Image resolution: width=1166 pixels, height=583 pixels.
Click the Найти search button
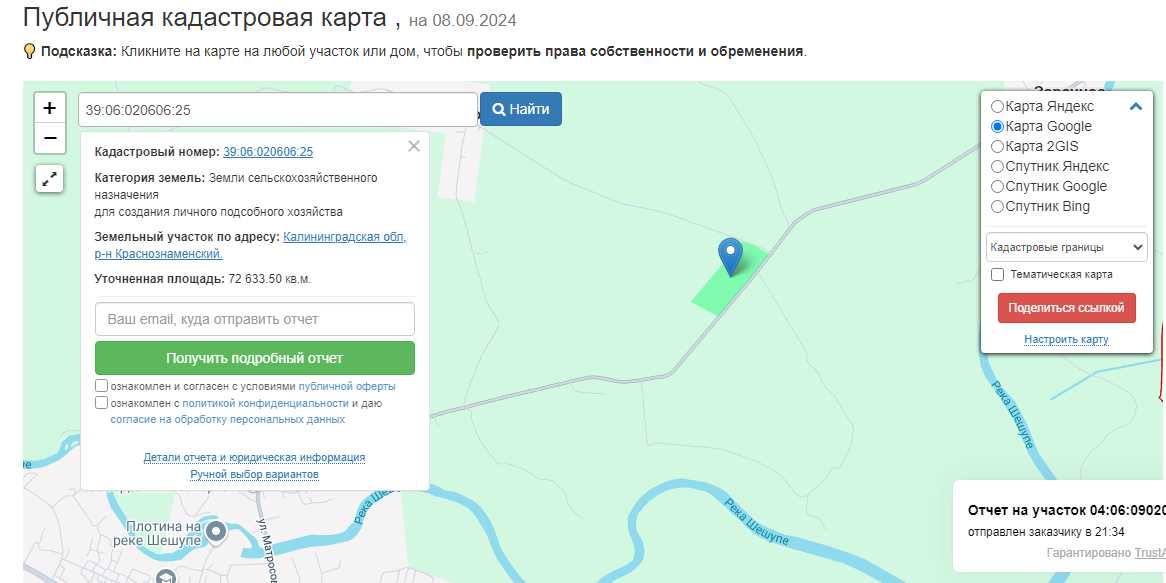[x=521, y=109]
